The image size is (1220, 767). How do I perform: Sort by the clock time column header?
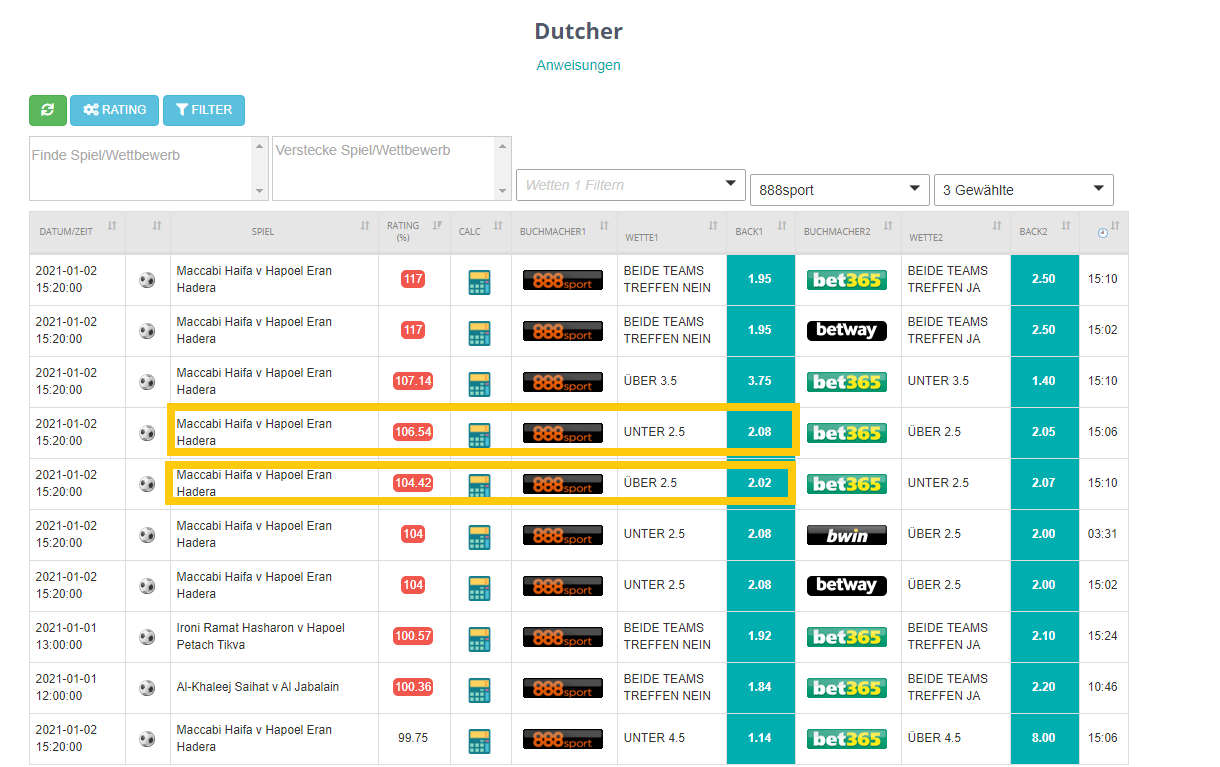click(1103, 231)
